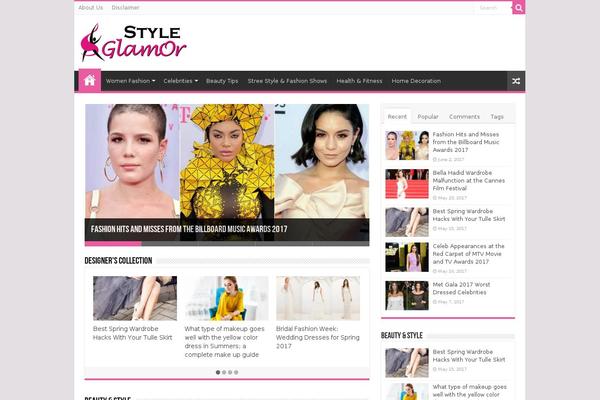600x400 pixels.
Task: Open Celeb Appearances at MTV Awards link
Action: pyautogui.click(x=468, y=254)
